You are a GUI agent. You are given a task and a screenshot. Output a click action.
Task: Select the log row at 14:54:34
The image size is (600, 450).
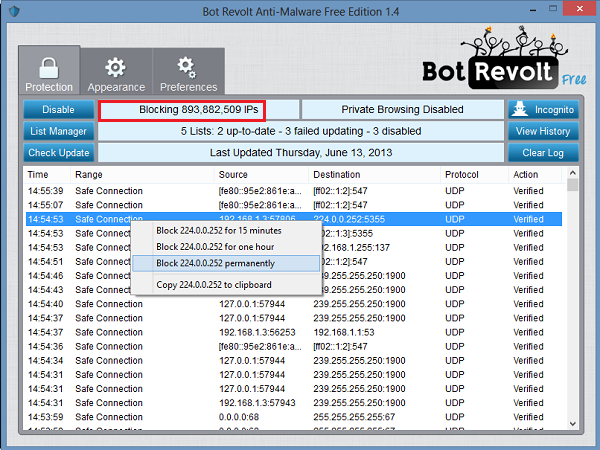[294, 360]
